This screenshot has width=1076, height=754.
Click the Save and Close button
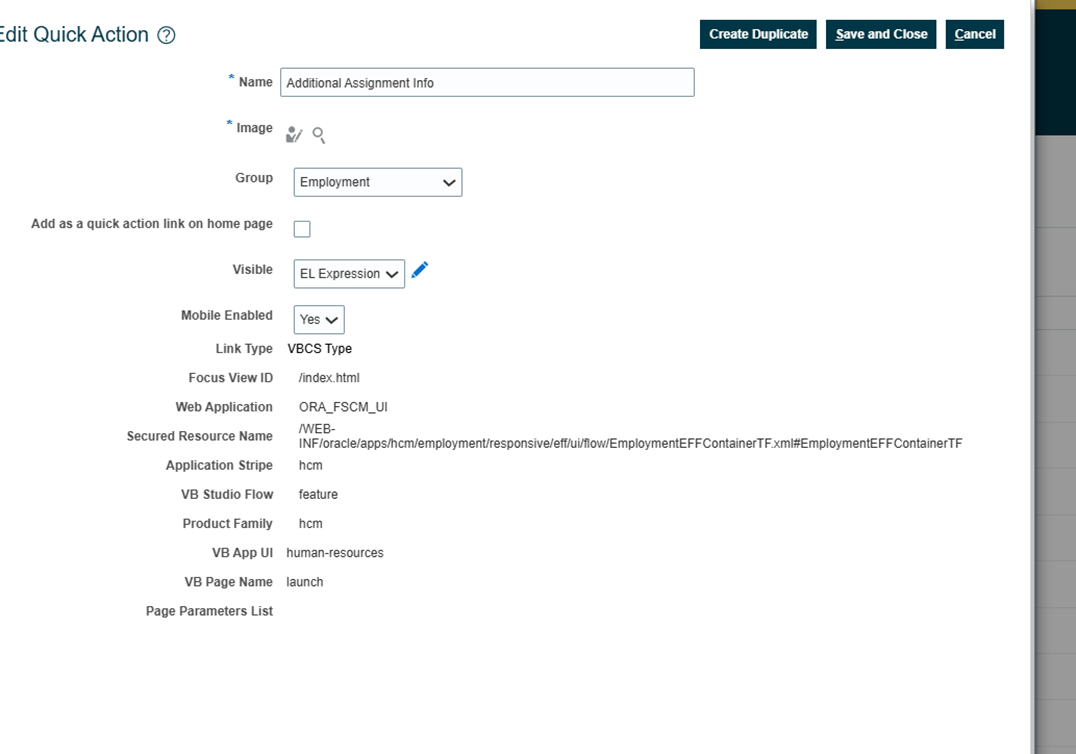(x=880, y=34)
